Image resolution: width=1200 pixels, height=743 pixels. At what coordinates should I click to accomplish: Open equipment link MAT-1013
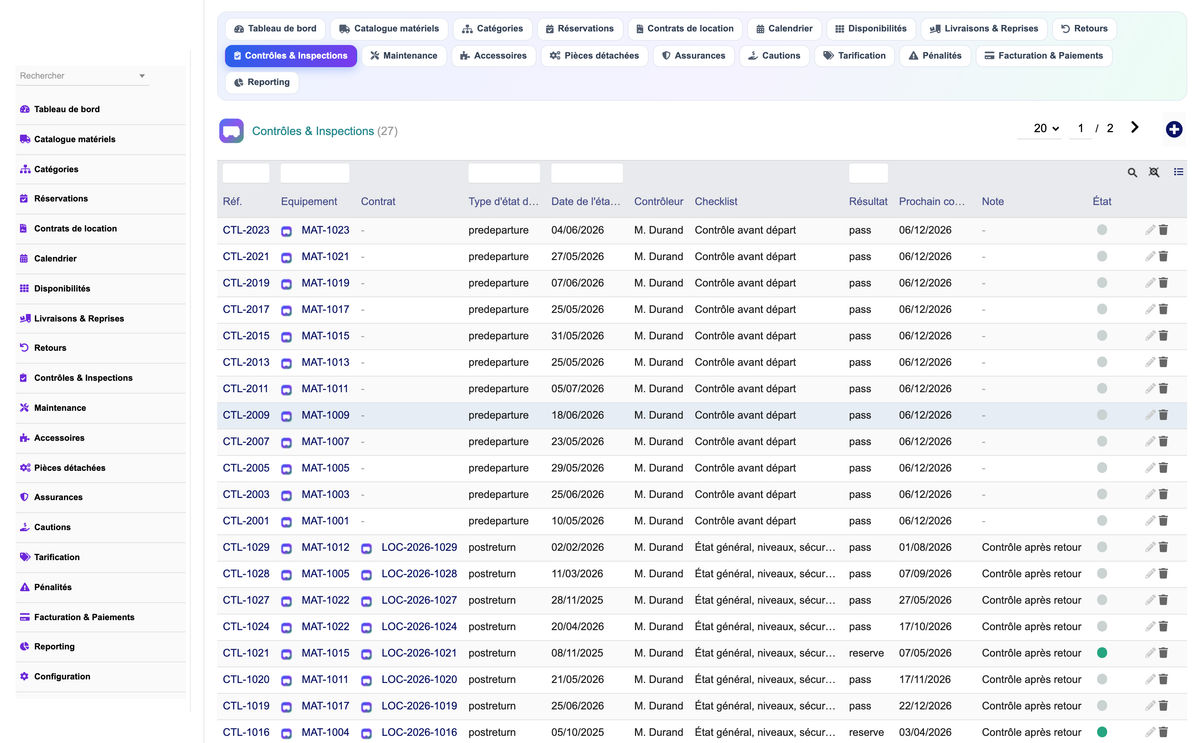tap(325, 363)
